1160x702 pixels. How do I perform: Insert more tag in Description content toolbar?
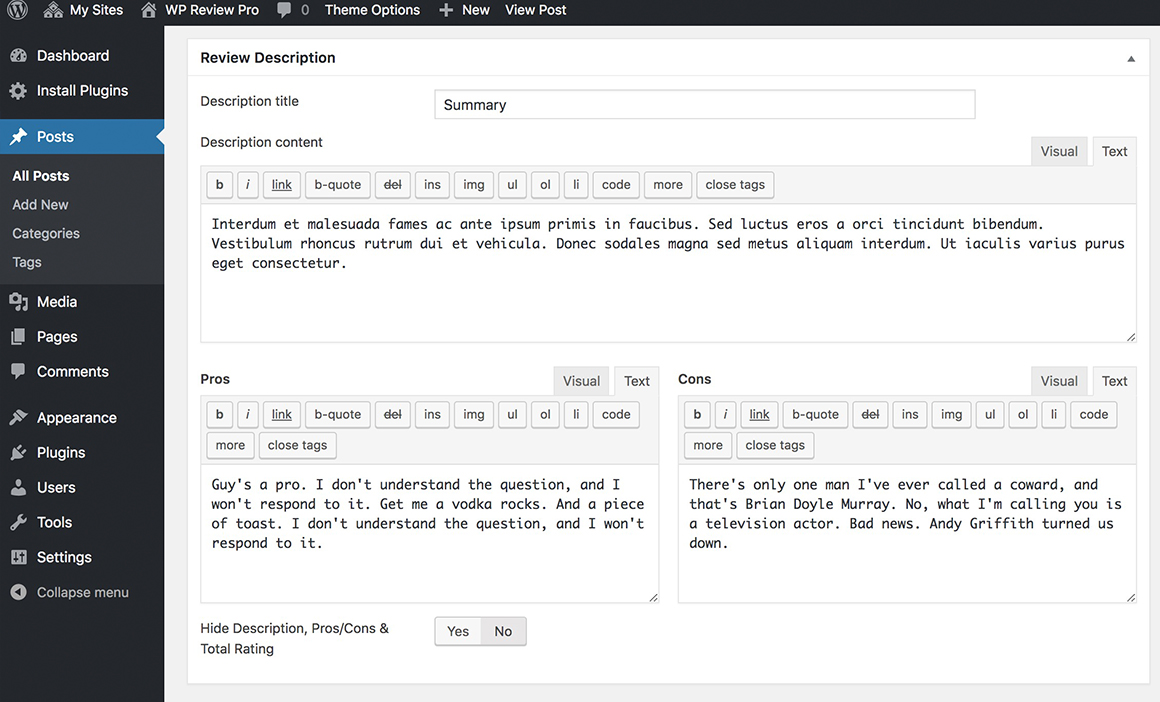[667, 185]
